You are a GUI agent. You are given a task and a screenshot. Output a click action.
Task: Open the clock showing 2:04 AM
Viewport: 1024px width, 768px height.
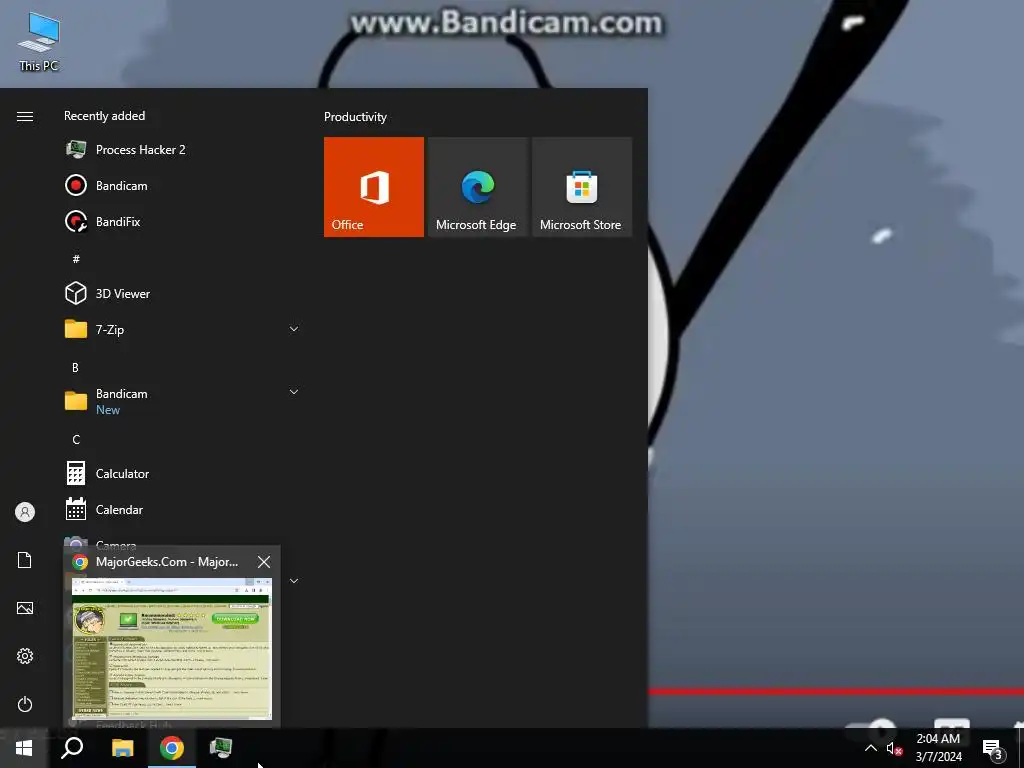(x=938, y=748)
